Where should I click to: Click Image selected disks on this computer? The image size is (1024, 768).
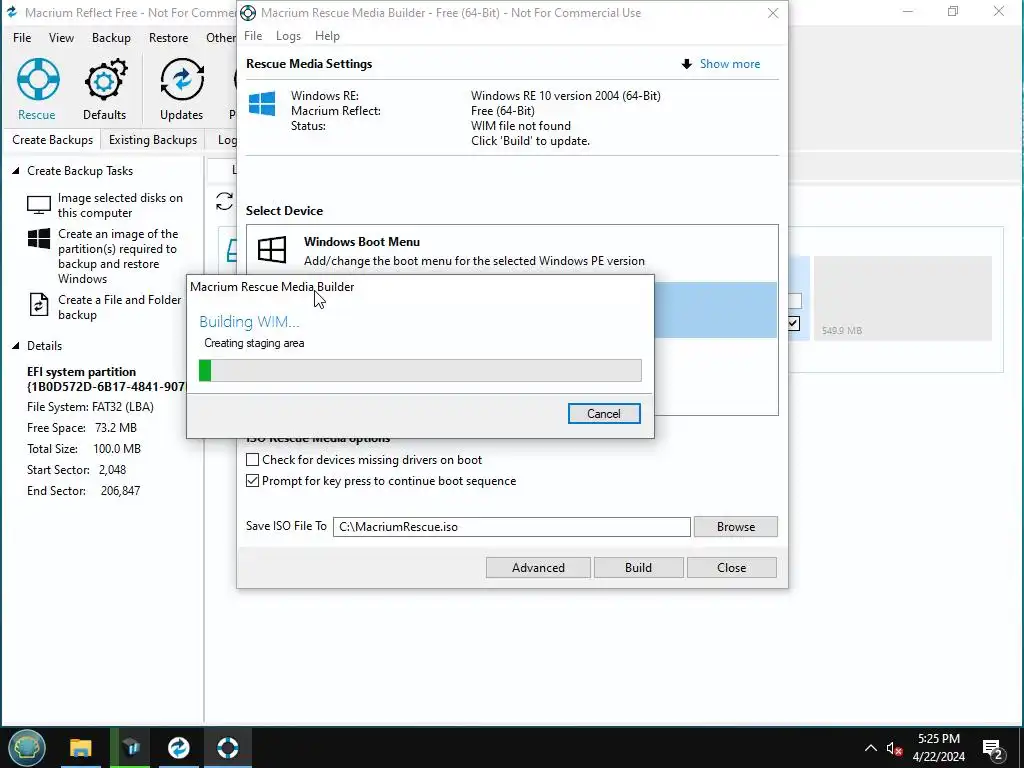tap(120, 205)
